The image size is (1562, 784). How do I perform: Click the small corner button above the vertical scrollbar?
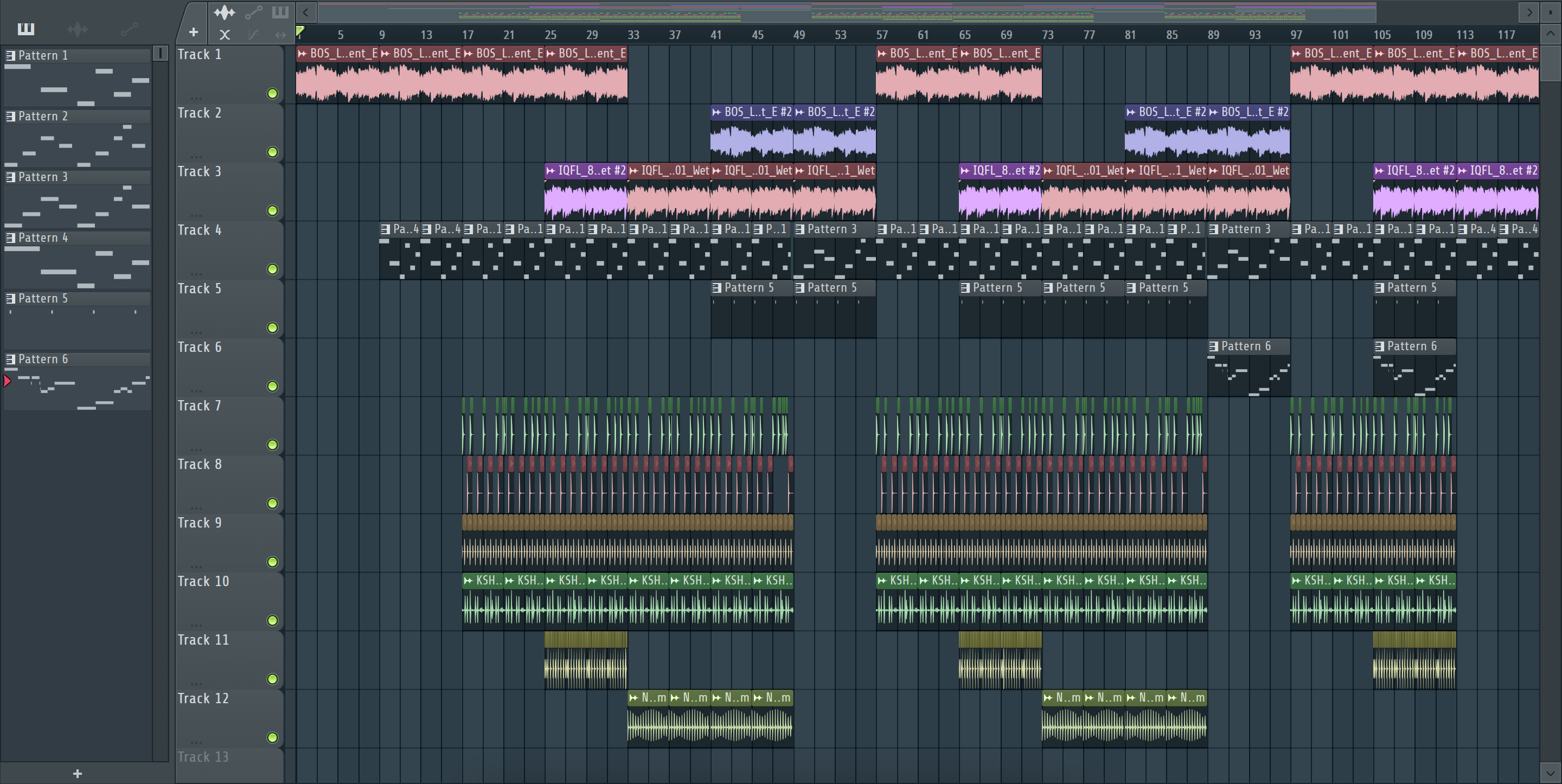click(1551, 12)
